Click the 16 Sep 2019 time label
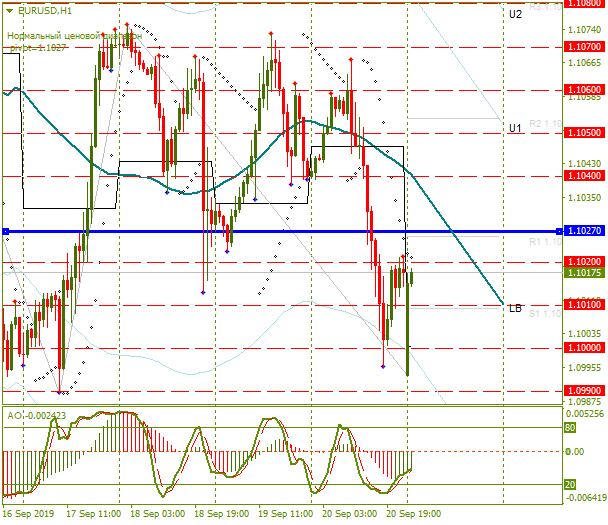Viewport: 608px width, 525px height. click(28, 514)
